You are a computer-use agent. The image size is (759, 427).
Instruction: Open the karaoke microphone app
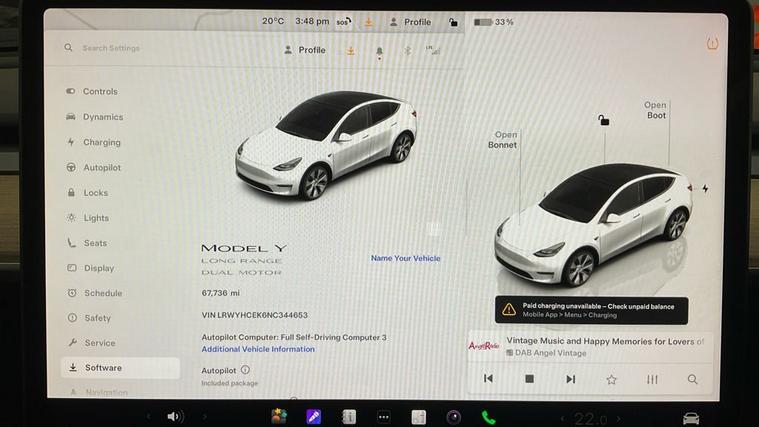[x=314, y=416]
